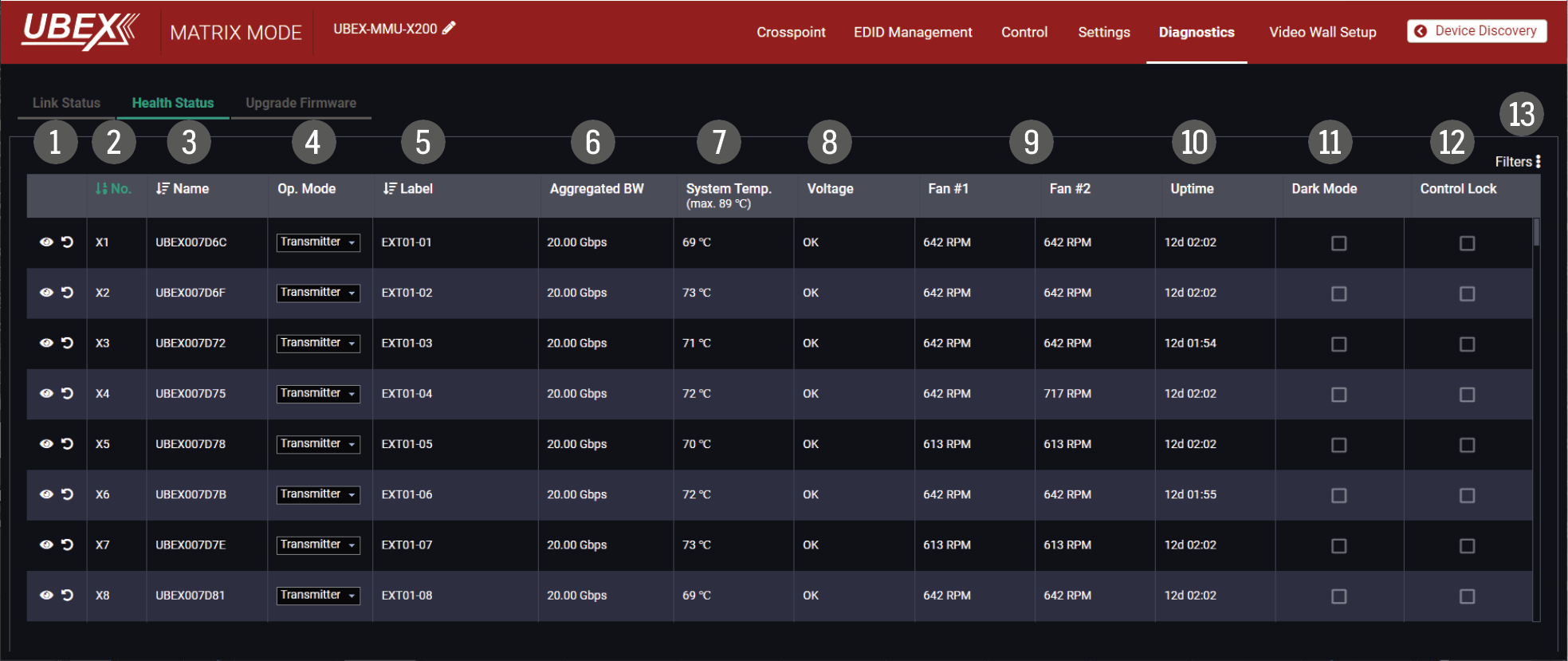Open Op. Mode dropdown for X3
Screen dimensions: 1568x661
(318, 343)
